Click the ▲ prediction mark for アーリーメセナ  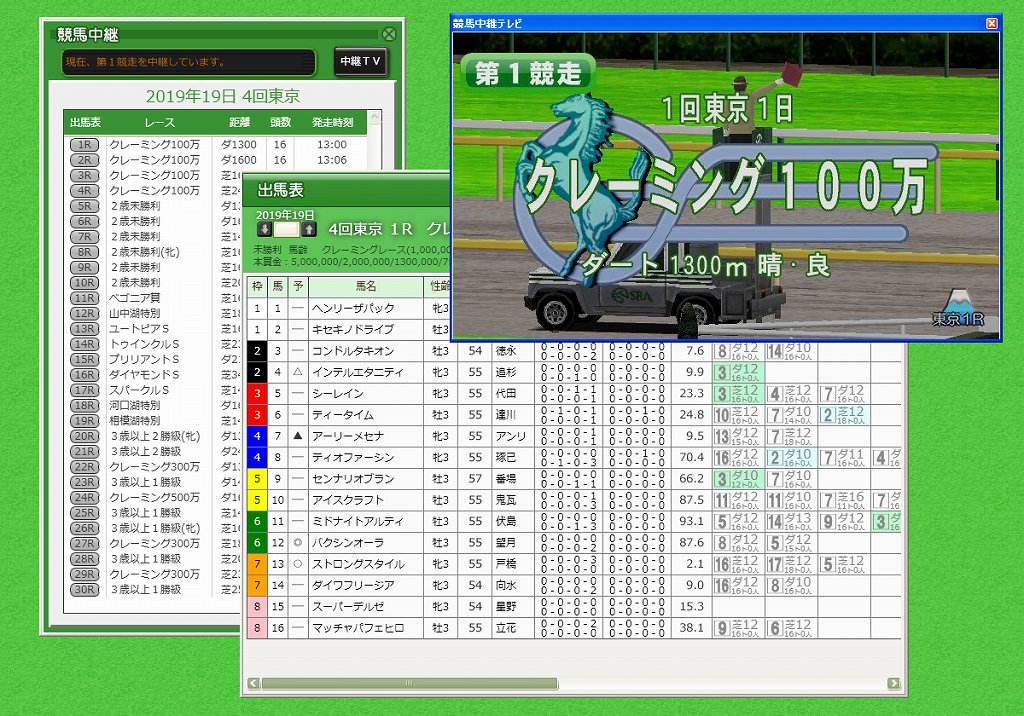coord(298,436)
